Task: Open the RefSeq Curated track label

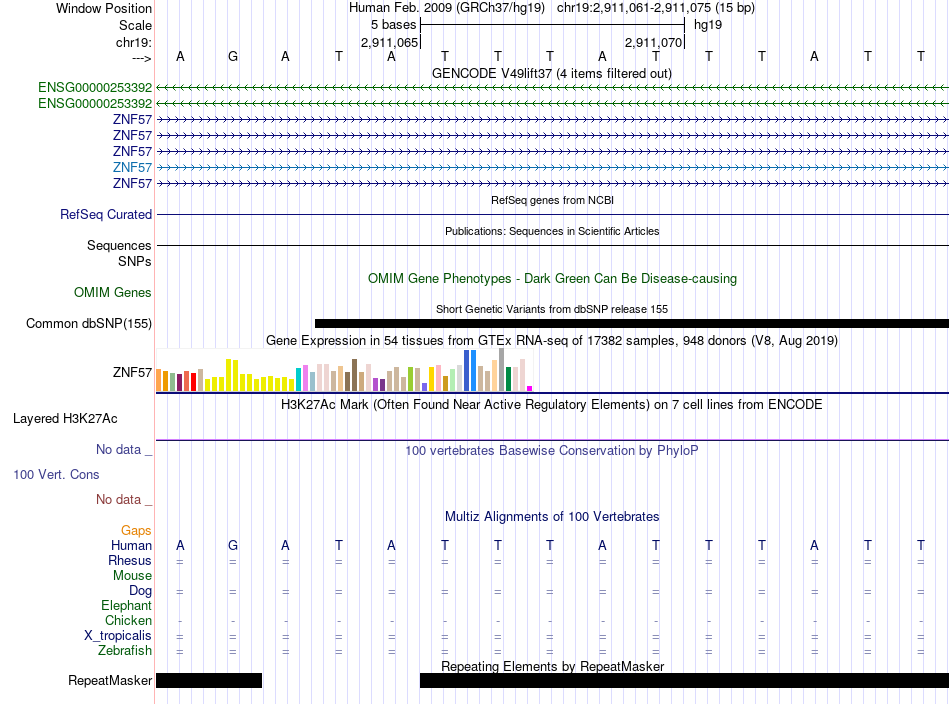Action: click(x=105, y=214)
